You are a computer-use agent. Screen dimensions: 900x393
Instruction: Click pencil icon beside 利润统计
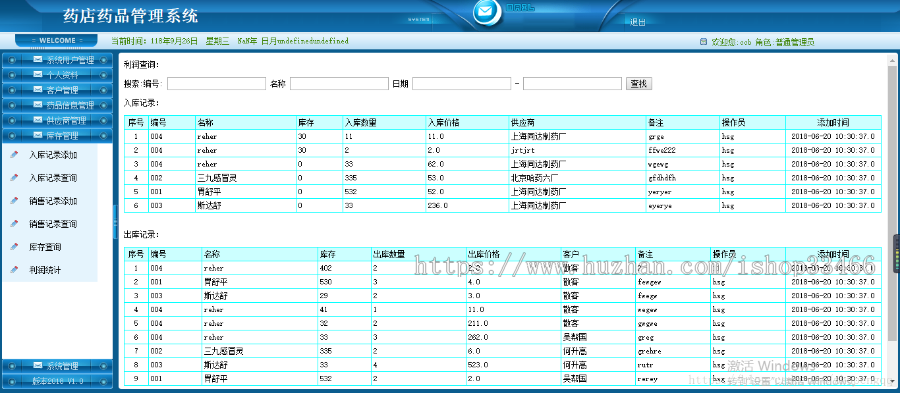point(15,270)
